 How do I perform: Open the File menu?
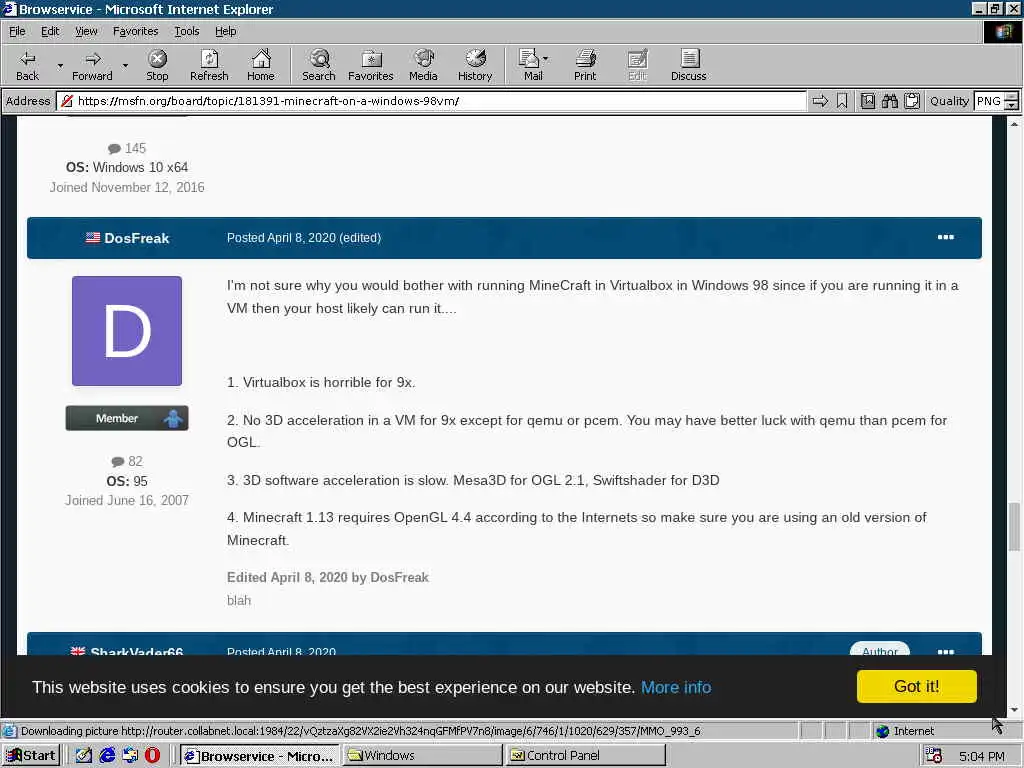[x=17, y=31]
